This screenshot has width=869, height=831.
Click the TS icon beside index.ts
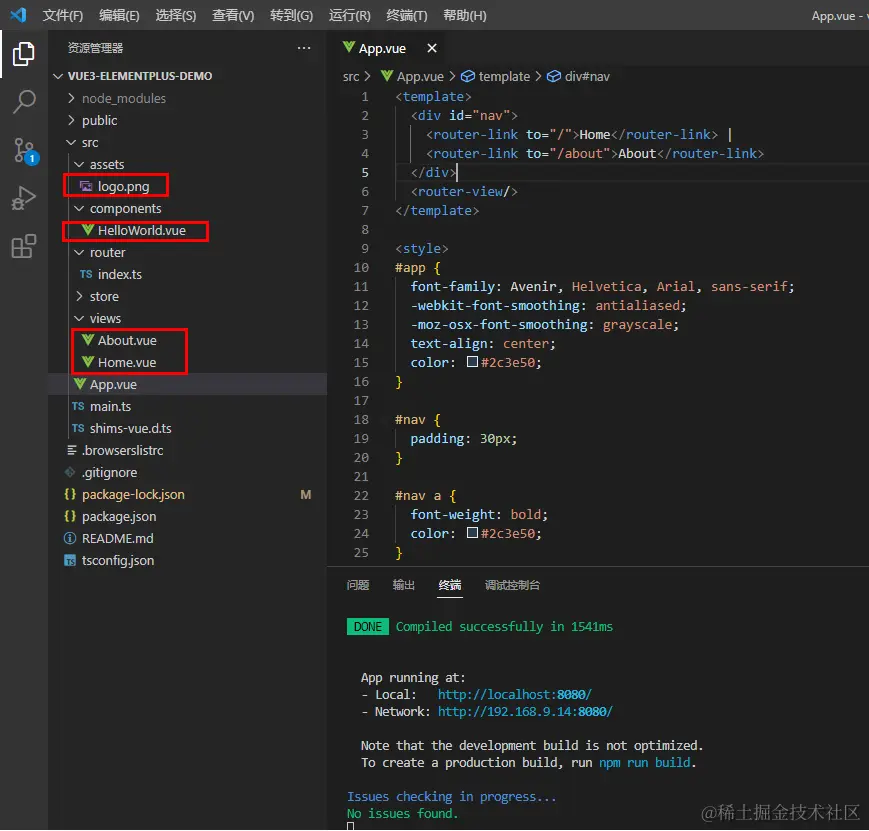[86, 274]
